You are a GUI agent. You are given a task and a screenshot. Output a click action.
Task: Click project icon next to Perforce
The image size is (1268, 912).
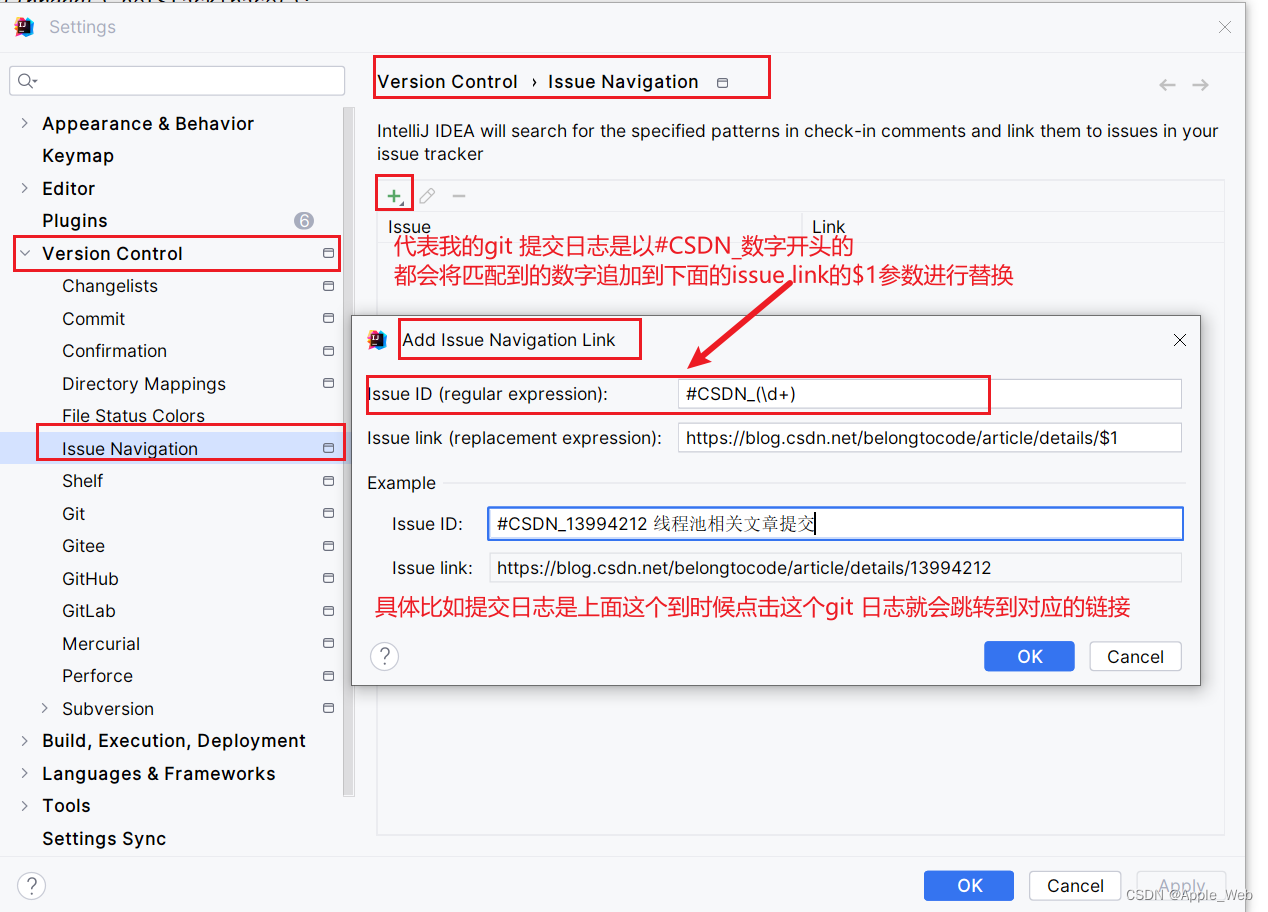point(328,676)
